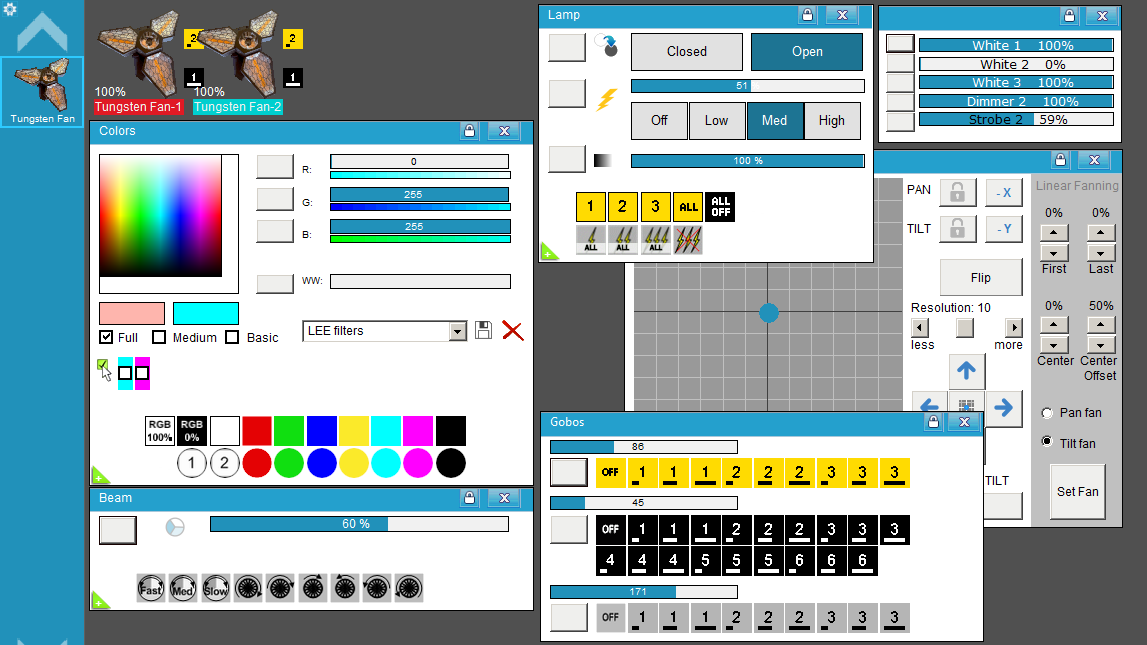
Task: Toggle the Strobe 2 channel checkbox
Action: [900, 121]
